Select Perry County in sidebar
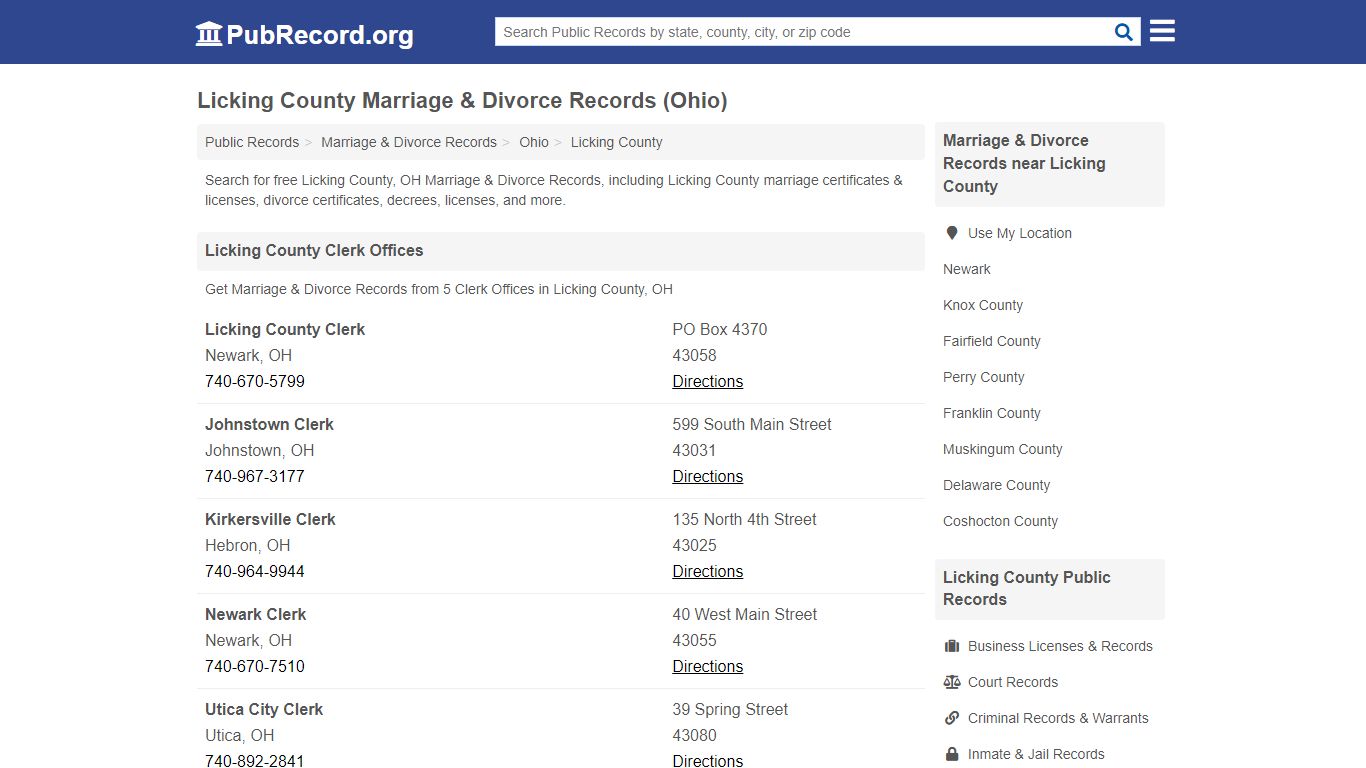The height and width of the screenshot is (768, 1366). pos(984,377)
